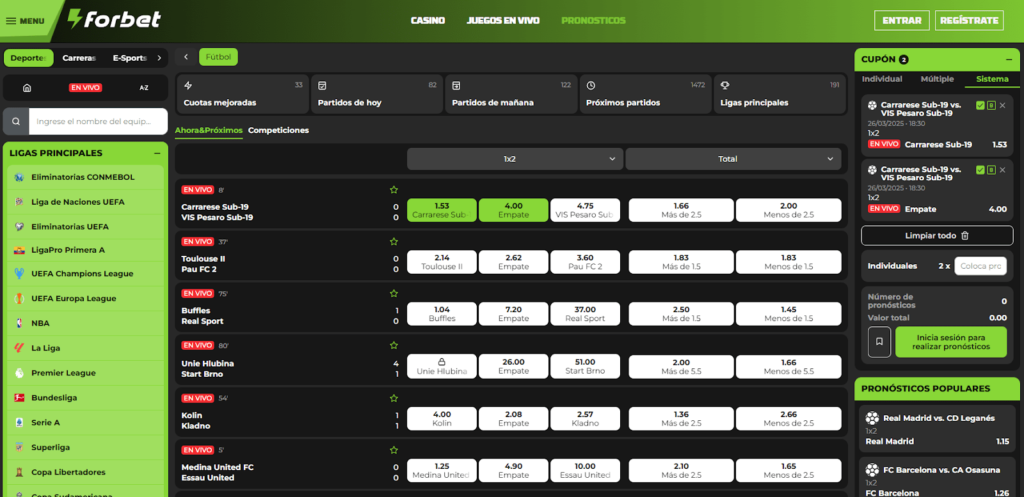Favorite the Toulouse II match star
The width and height of the screenshot is (1024, 497).
(394, 242)
